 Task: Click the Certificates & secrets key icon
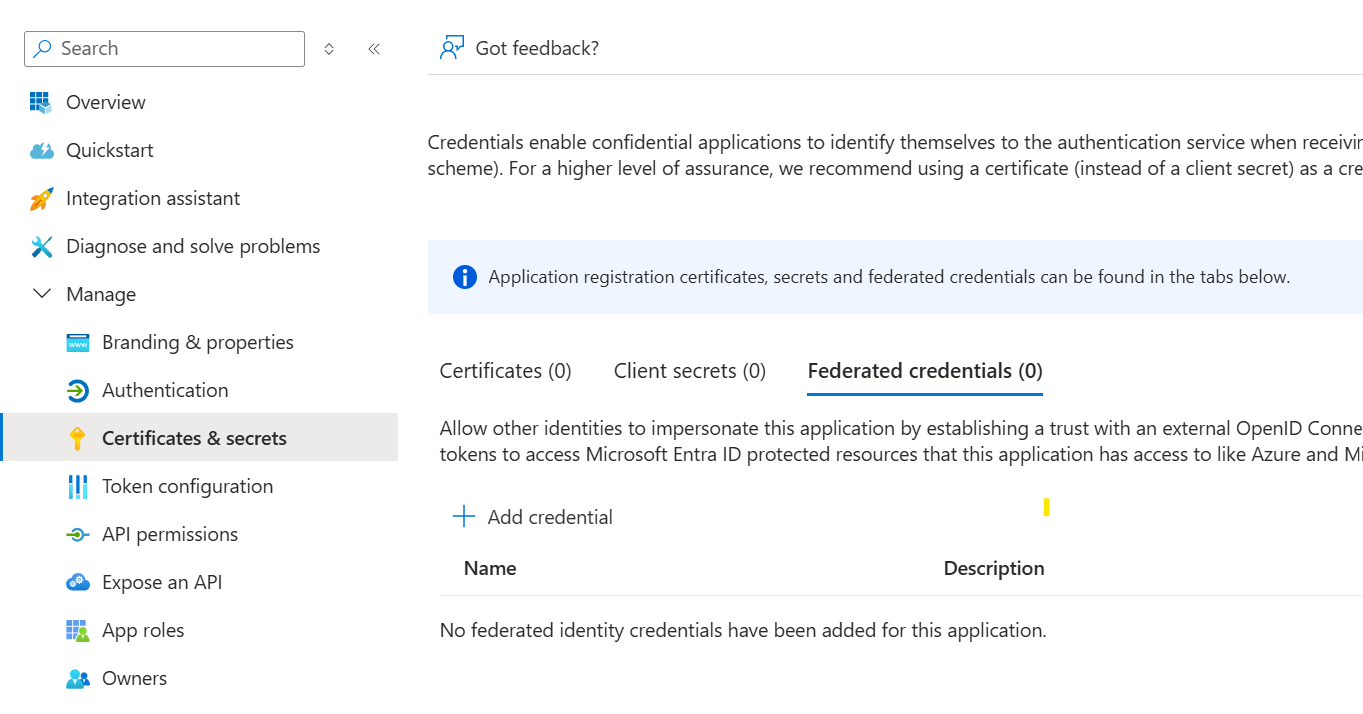[x=78, y=438]
